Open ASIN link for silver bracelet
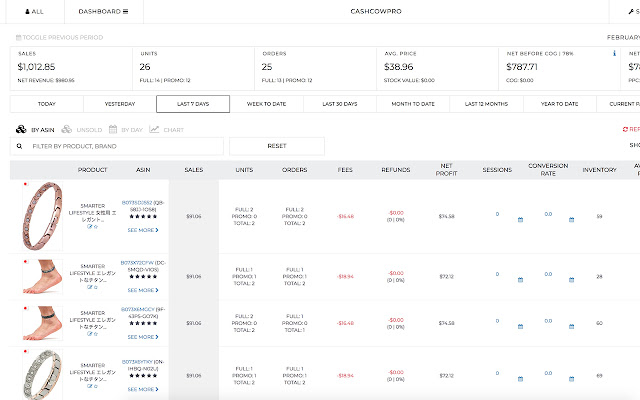This screenshot has height=400, width=640. tap(137, 362)
